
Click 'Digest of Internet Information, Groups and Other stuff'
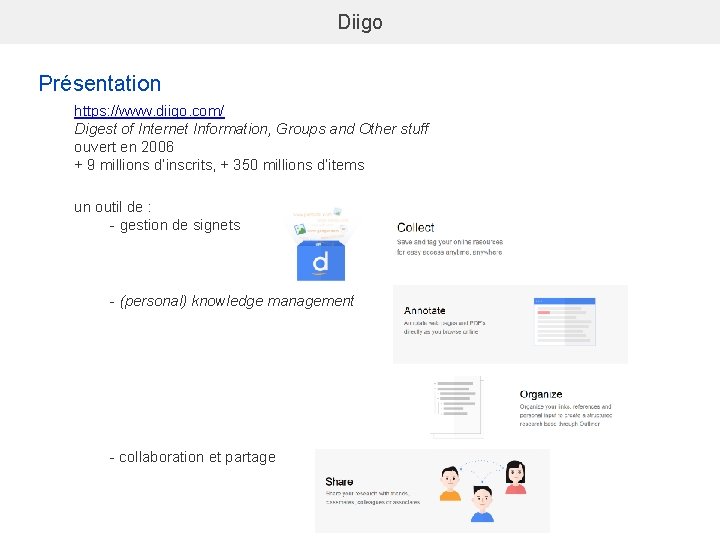(251, 129)
